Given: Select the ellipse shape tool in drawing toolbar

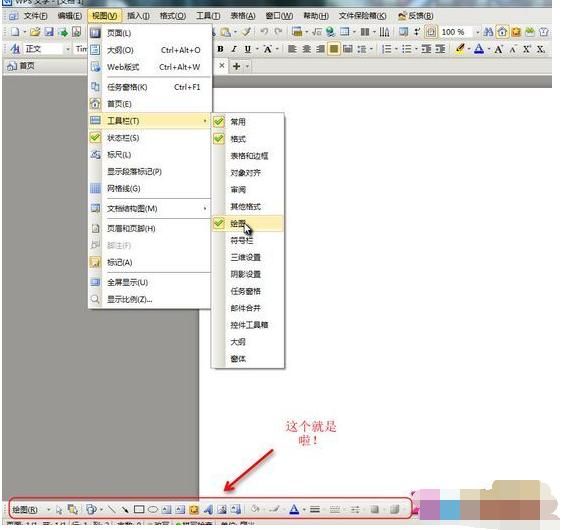Looking at the screenshot, I should pyautogui.click(x=153, y=509).
